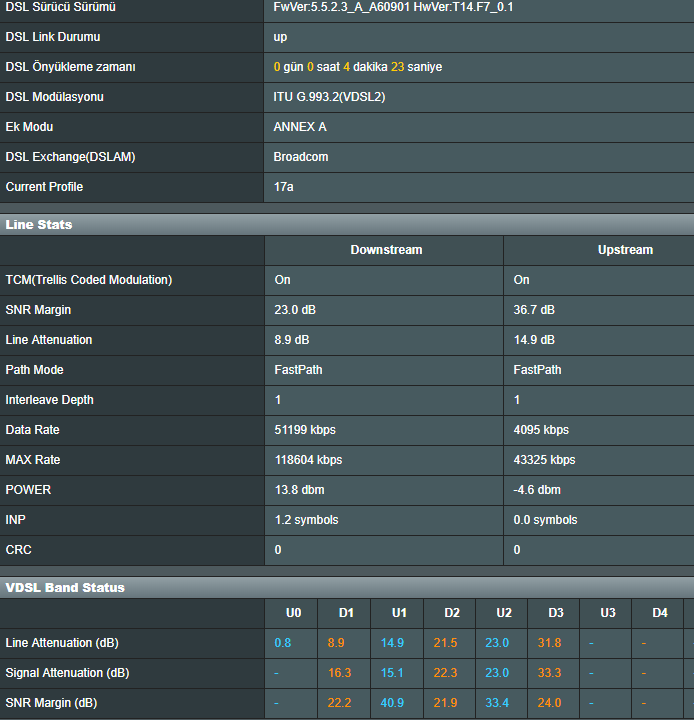694x720 pixels.
Task: Click the DSL Önyükleme zamanı uptime value
Action: pos(357,67)
